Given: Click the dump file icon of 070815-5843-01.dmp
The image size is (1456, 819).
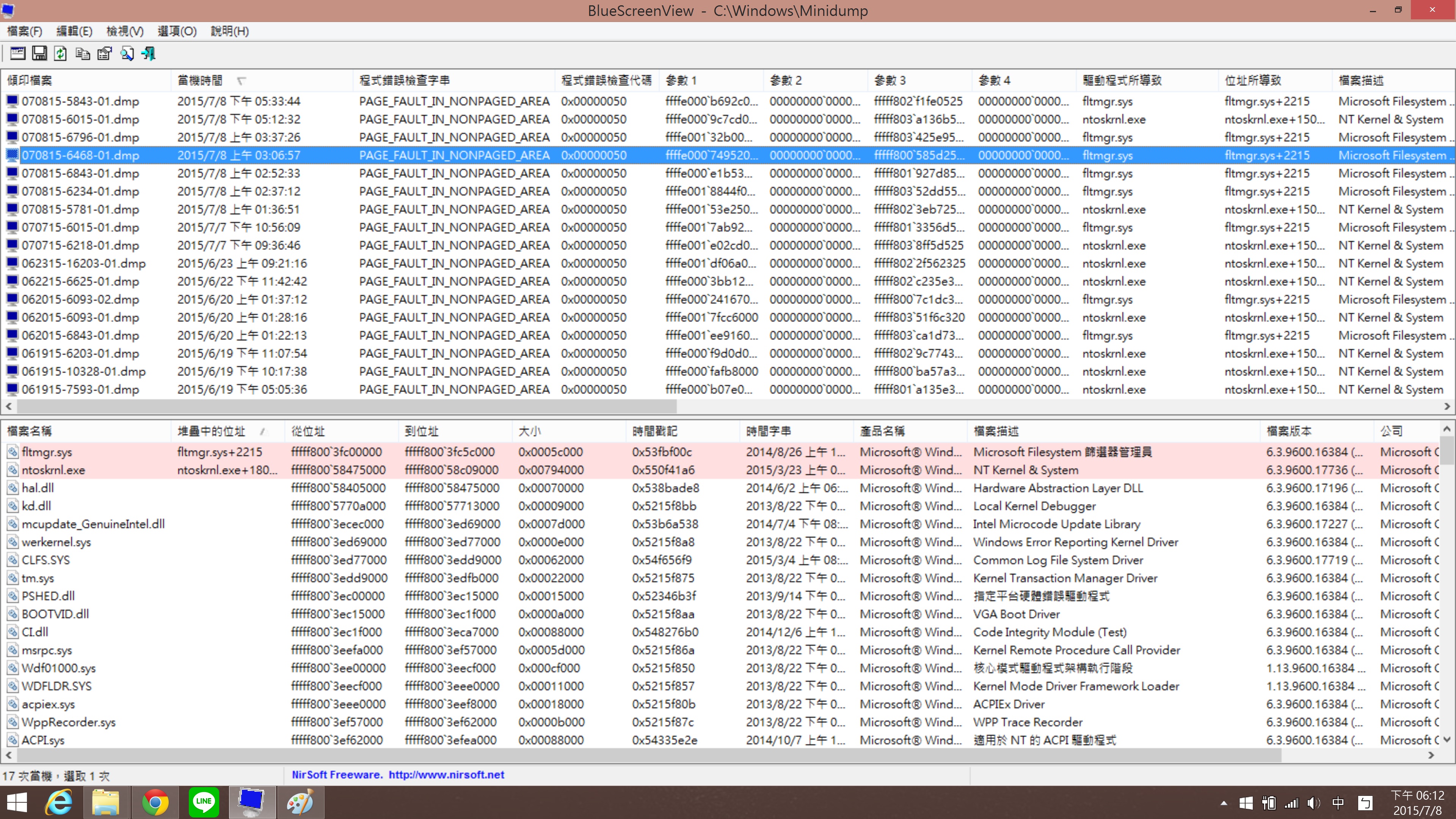Looking at the screenshot, I should pyautogui.click(x=11, y=101).
